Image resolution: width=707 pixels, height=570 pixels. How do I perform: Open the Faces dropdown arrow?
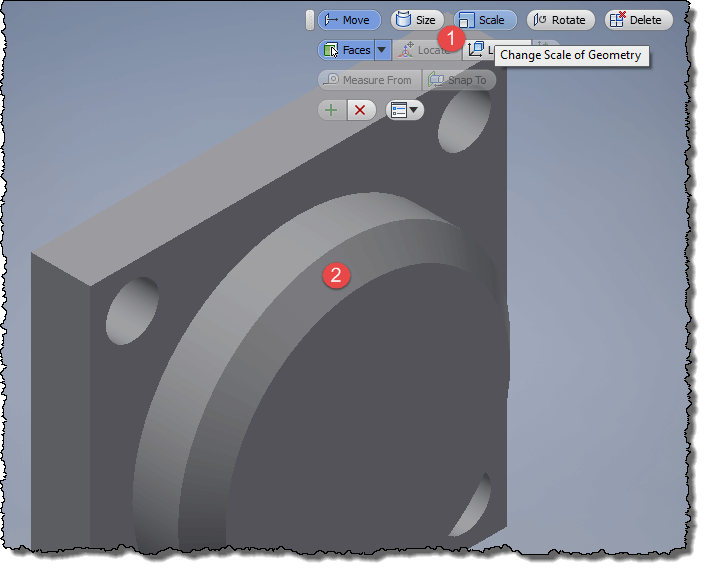point(381,50)
